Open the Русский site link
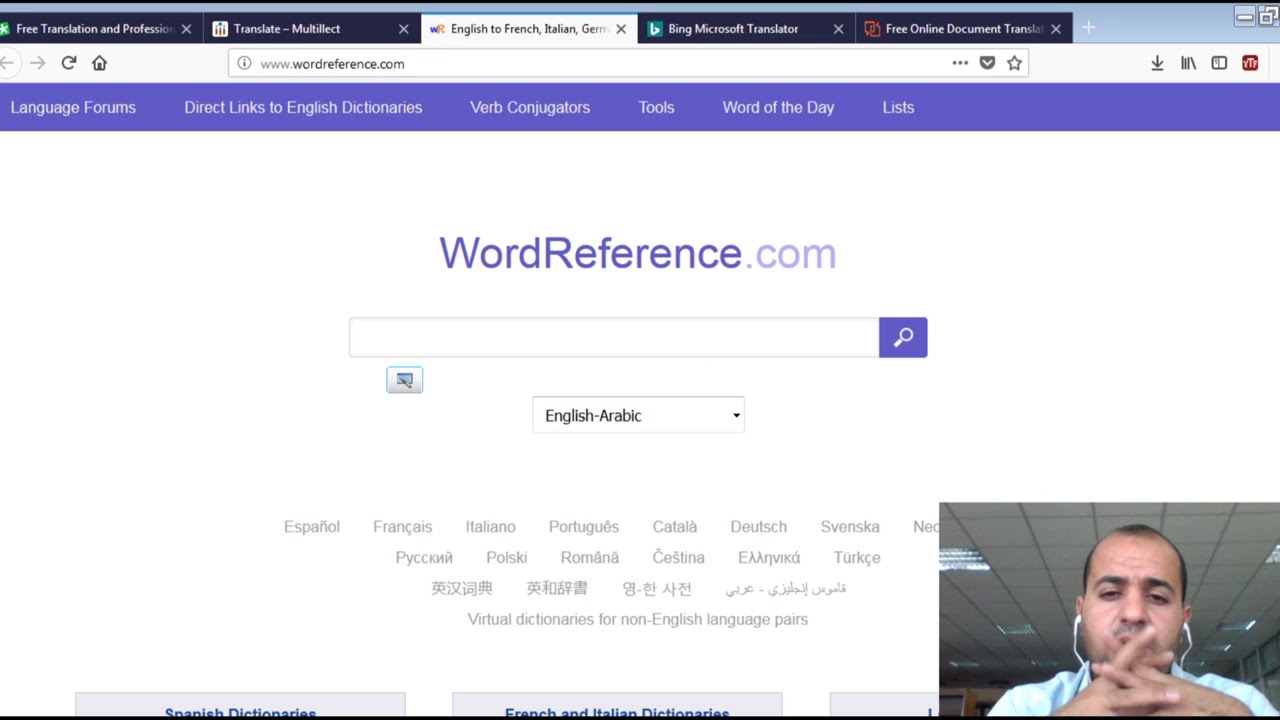 click(424, 558)
